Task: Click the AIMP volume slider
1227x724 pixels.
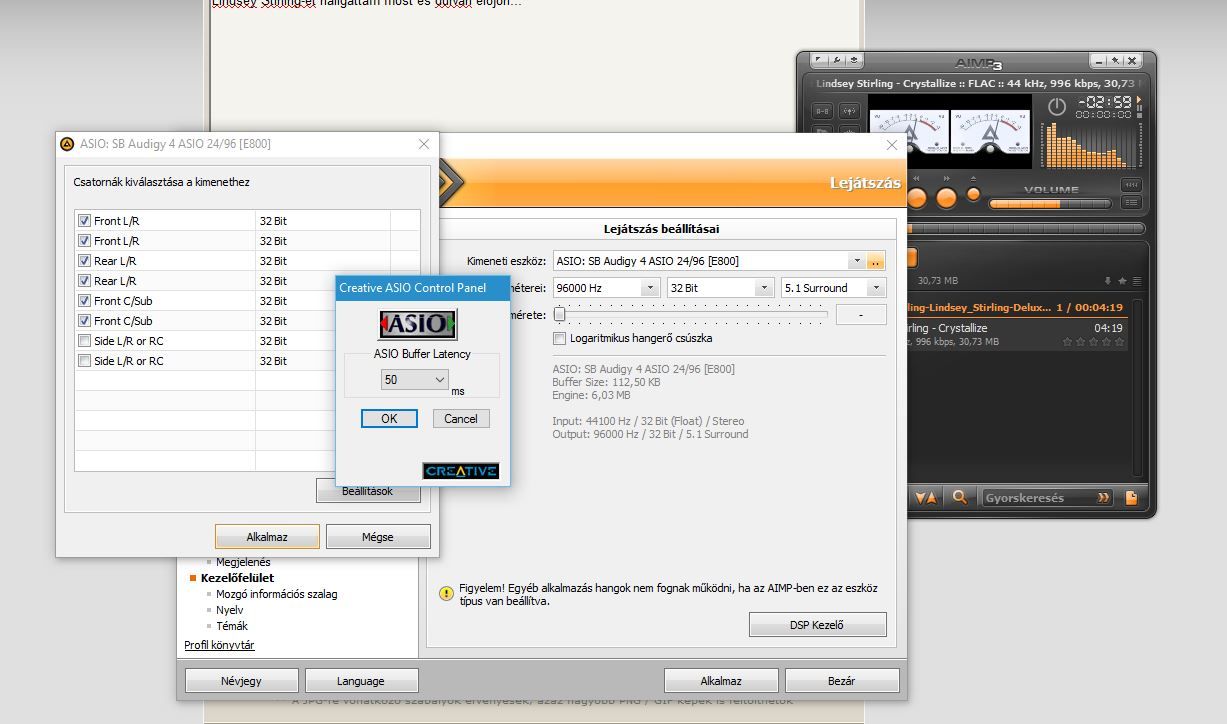Action: coord(1050,204)
